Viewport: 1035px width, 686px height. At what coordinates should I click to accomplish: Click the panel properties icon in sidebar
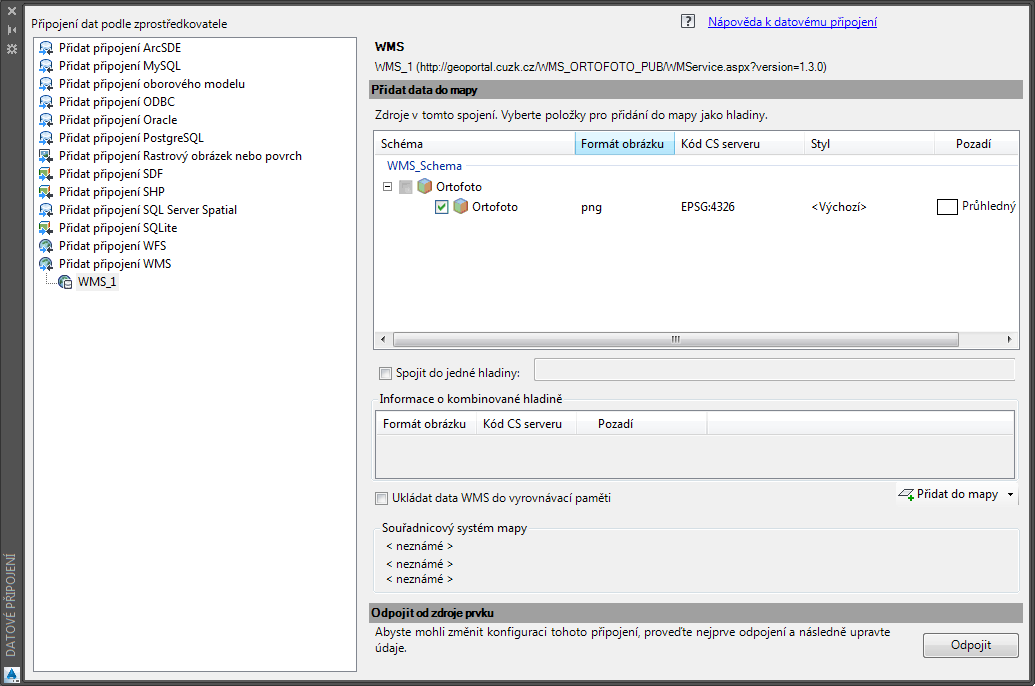12,48
